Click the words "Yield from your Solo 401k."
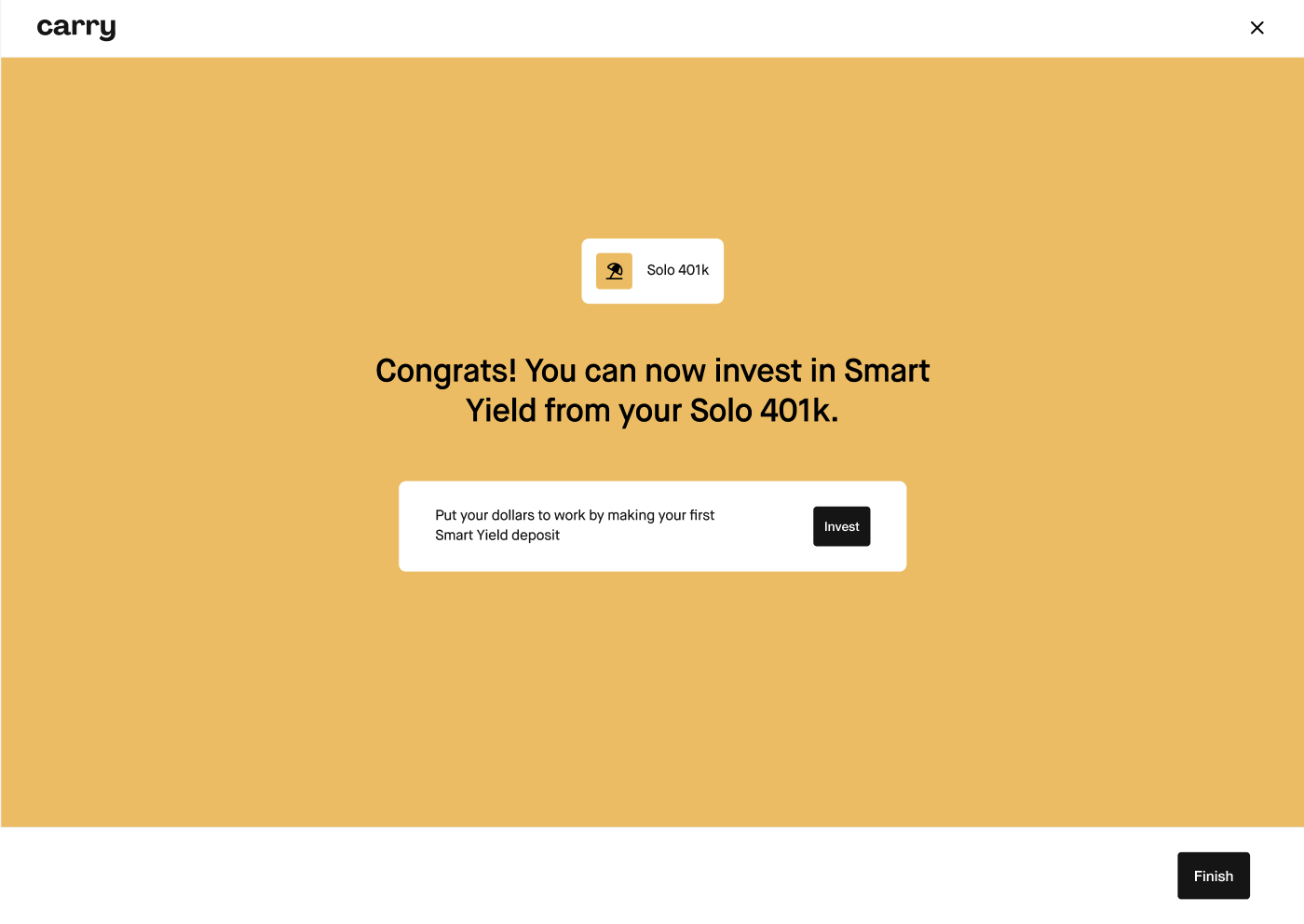 tap(652, 411)
